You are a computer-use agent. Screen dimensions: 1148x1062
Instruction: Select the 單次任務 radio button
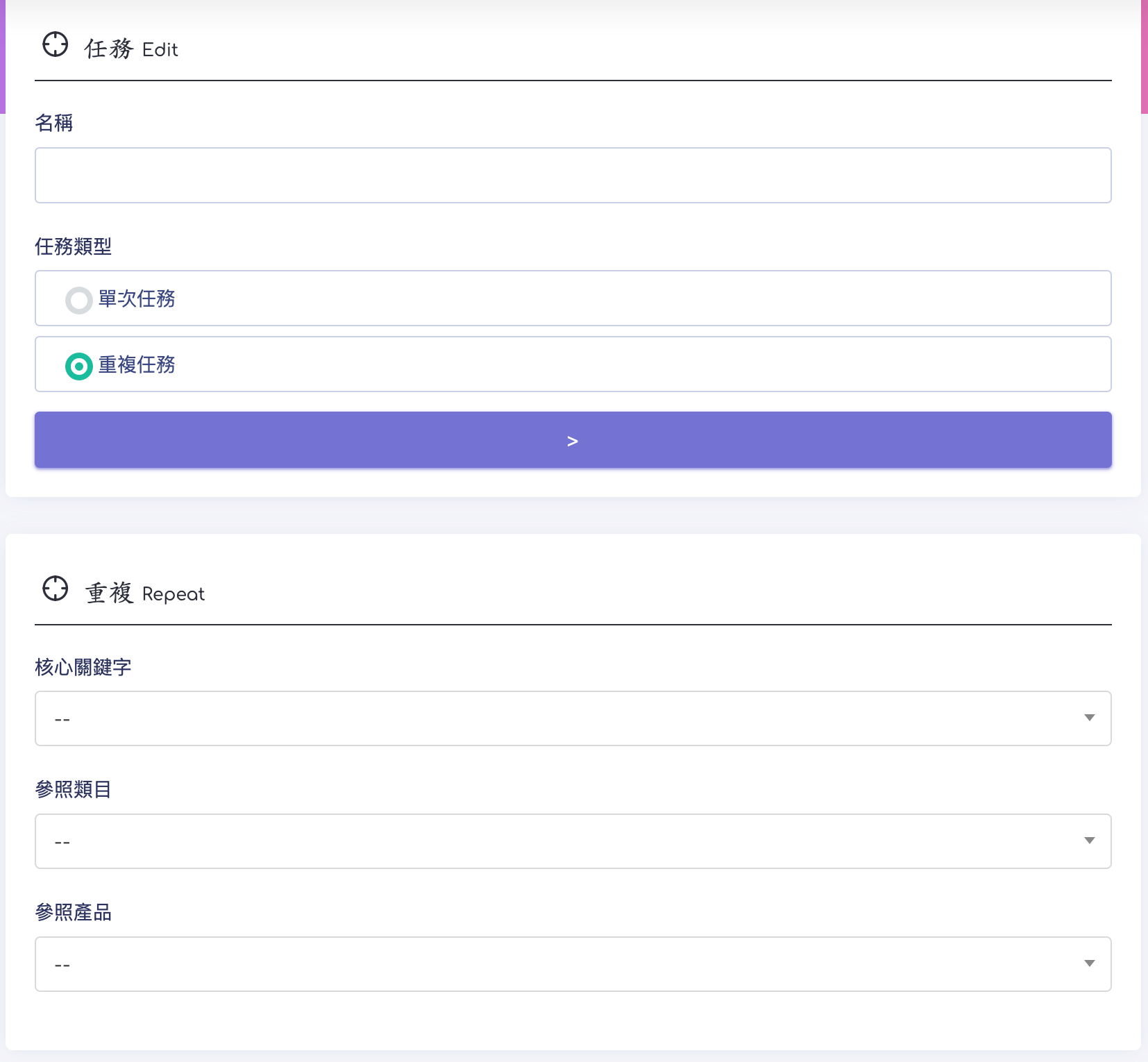coord(78,300)
